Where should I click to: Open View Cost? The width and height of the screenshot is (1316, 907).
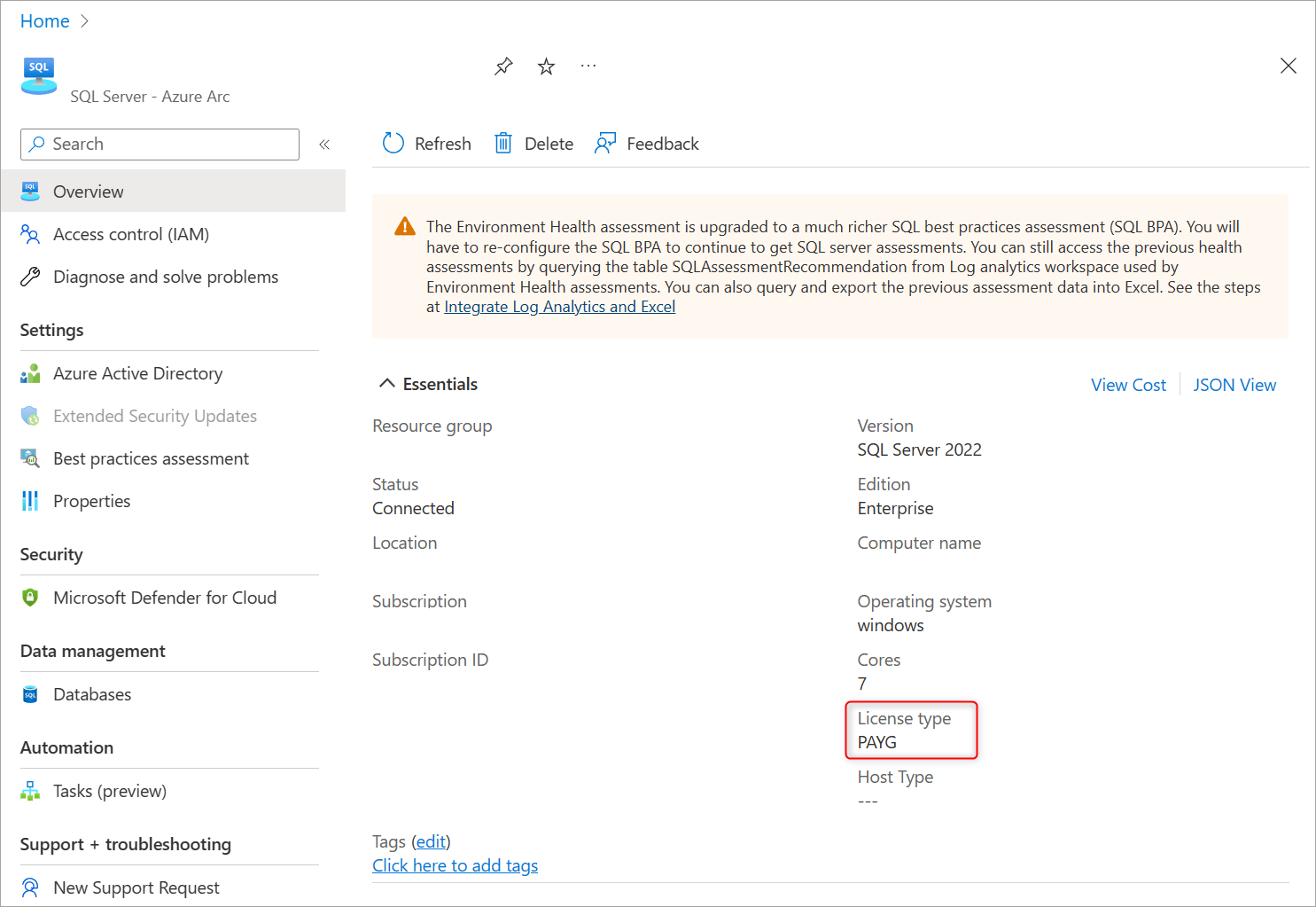tap(1128, 384)
